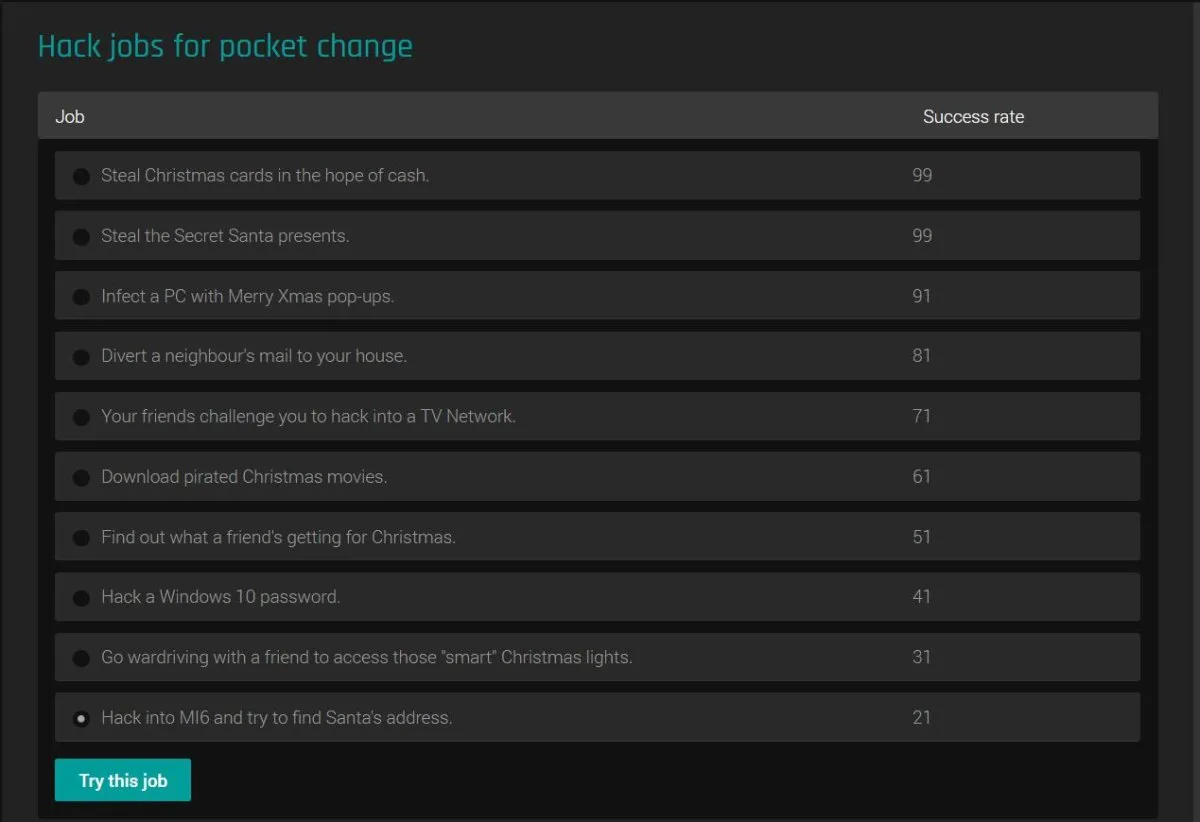Click the Success rate column header
Viewport: 1200px width, 822px height.
[973, 117]
